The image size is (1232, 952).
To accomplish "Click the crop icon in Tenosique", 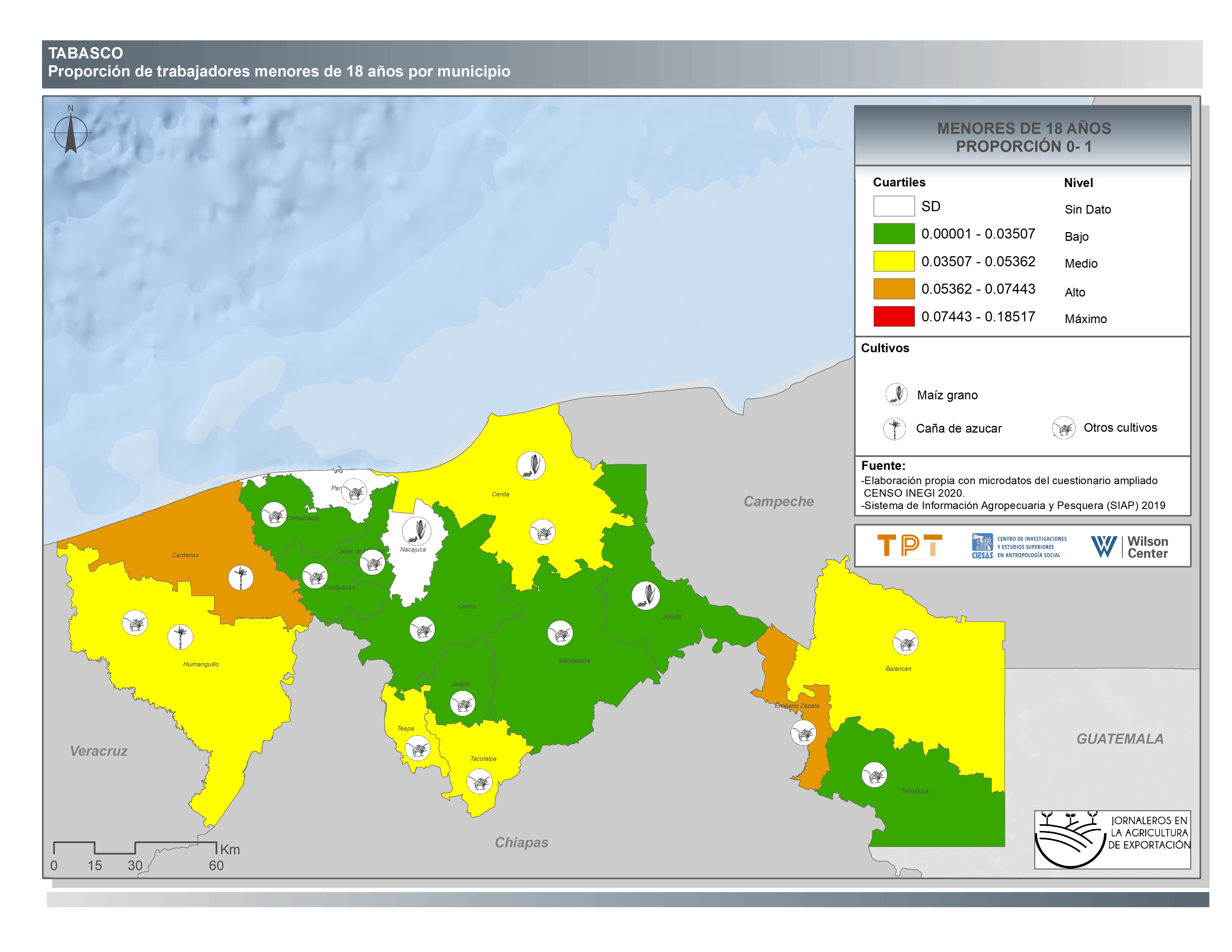I will point(874,775).
